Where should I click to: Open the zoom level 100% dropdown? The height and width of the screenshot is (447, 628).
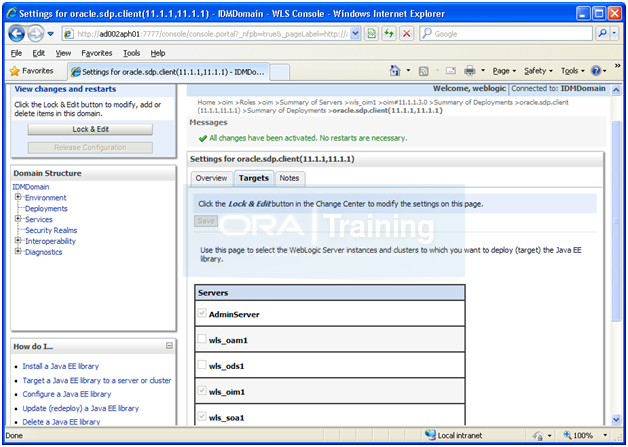coord(605,435)
